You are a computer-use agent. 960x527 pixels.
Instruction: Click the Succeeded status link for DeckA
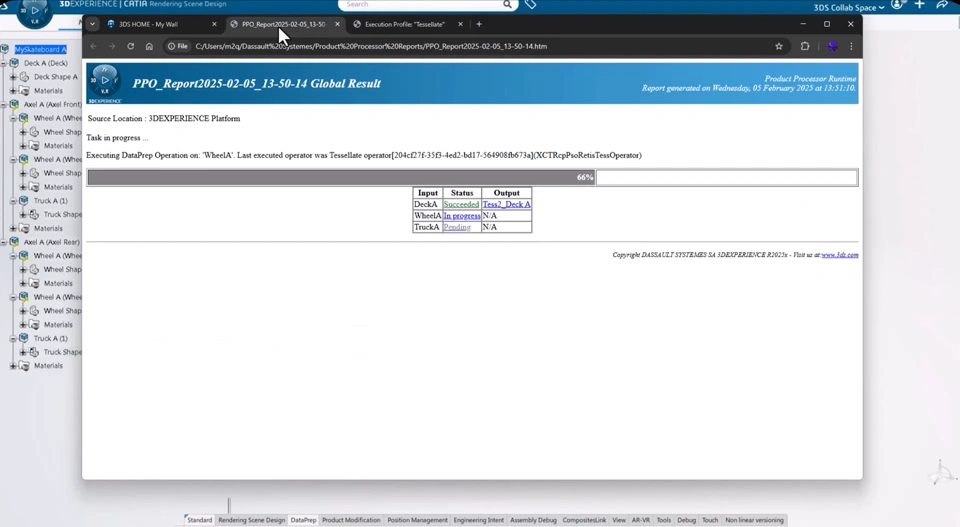[x=461, y=204]
